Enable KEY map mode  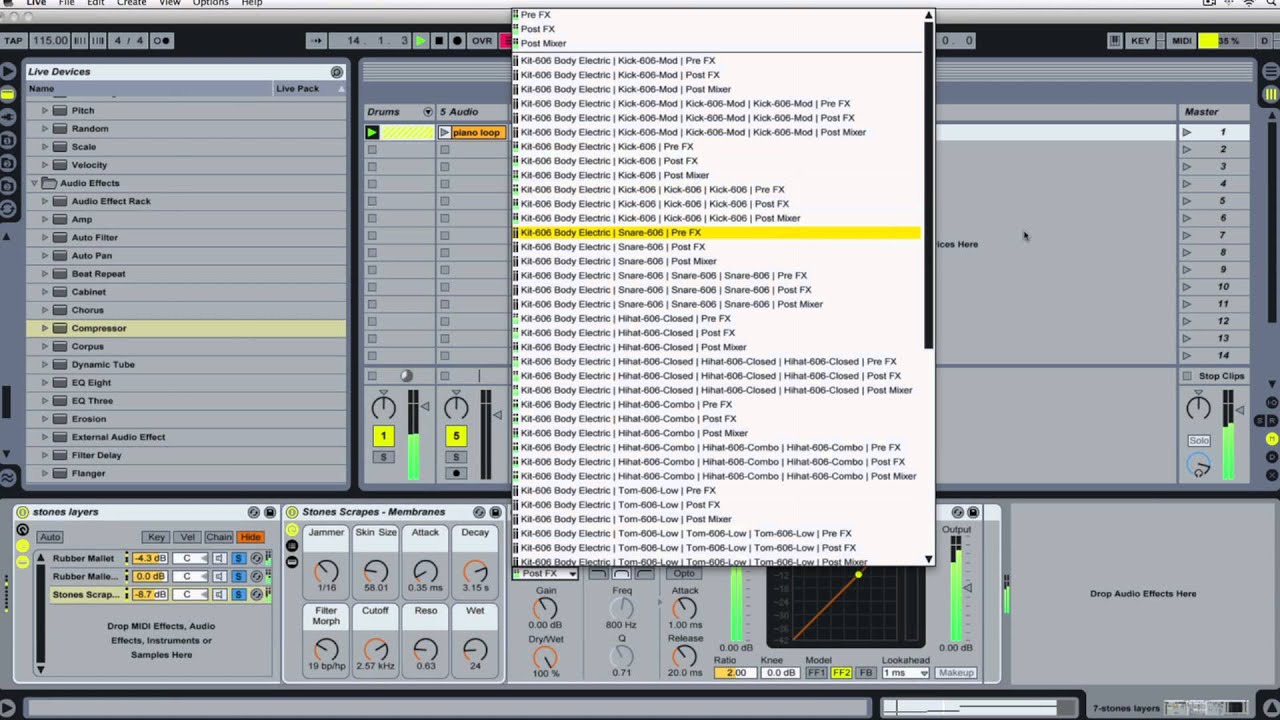pos(1140,41)
